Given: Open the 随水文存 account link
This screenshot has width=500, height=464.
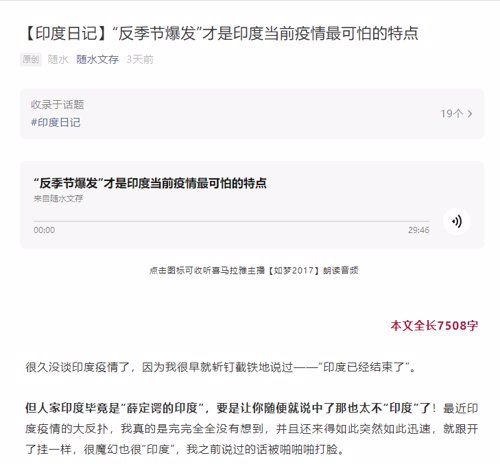Looking at the screenshot, I should click(97, 60).
